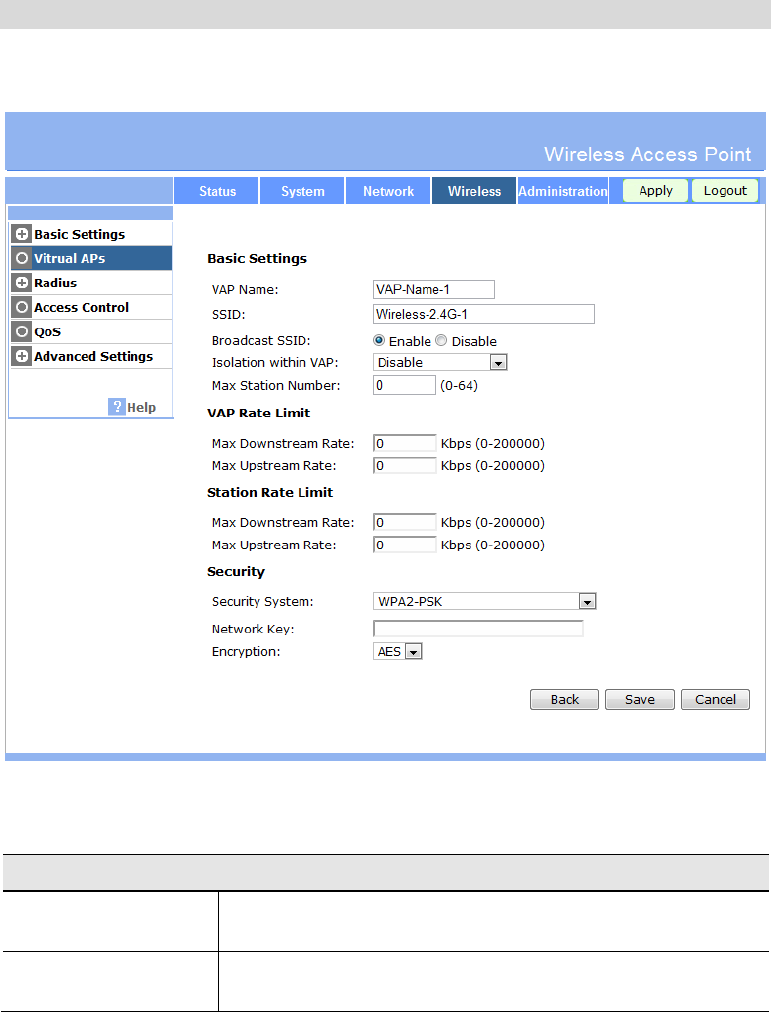Switch to the Status tab
The image size is (771, 1012).
217,191
